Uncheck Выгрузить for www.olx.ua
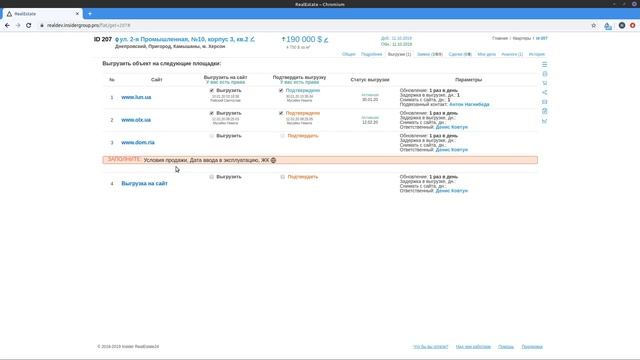 211,113
